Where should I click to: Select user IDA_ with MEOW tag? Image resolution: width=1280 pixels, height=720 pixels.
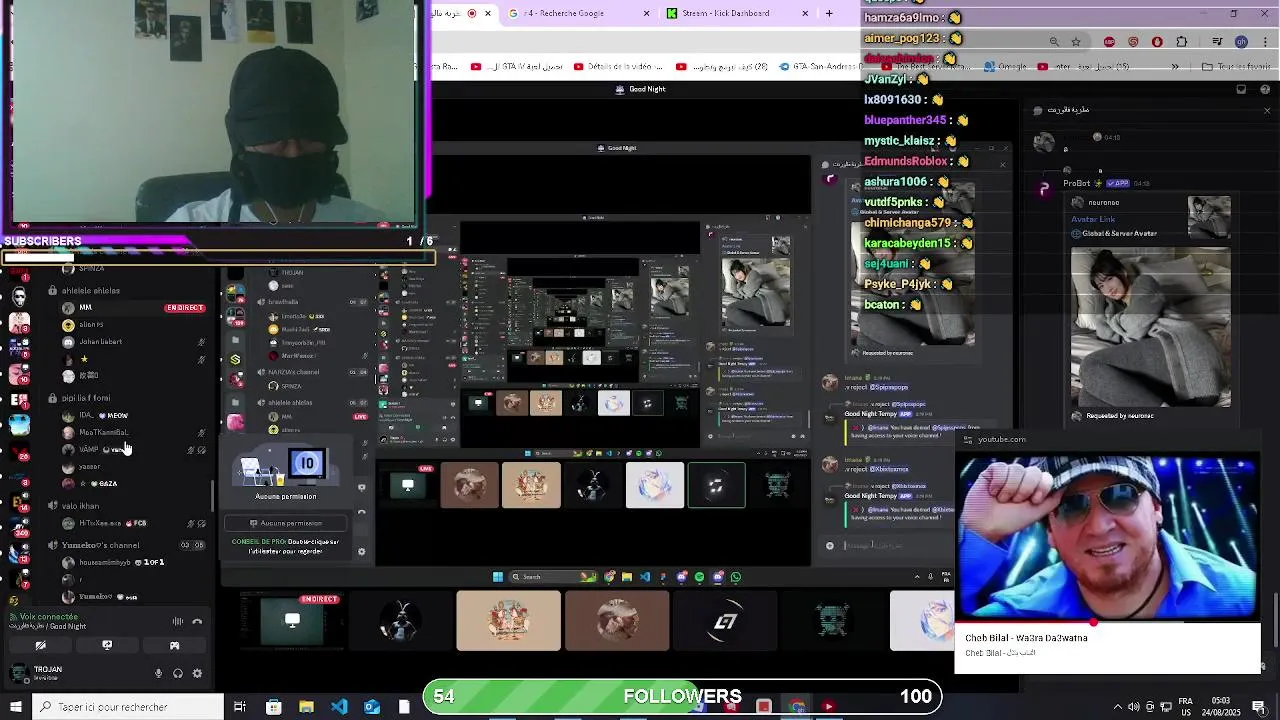point(103,415)
